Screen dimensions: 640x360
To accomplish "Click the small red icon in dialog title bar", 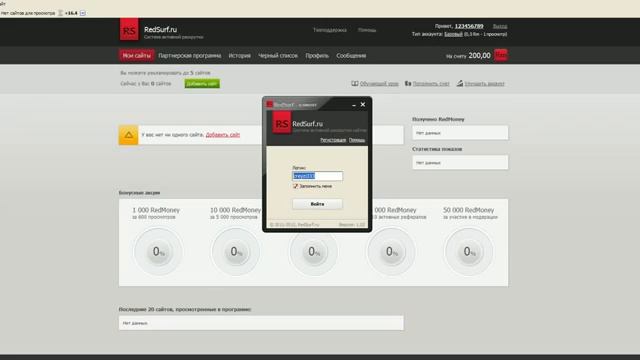I will (x=270, y=104).
